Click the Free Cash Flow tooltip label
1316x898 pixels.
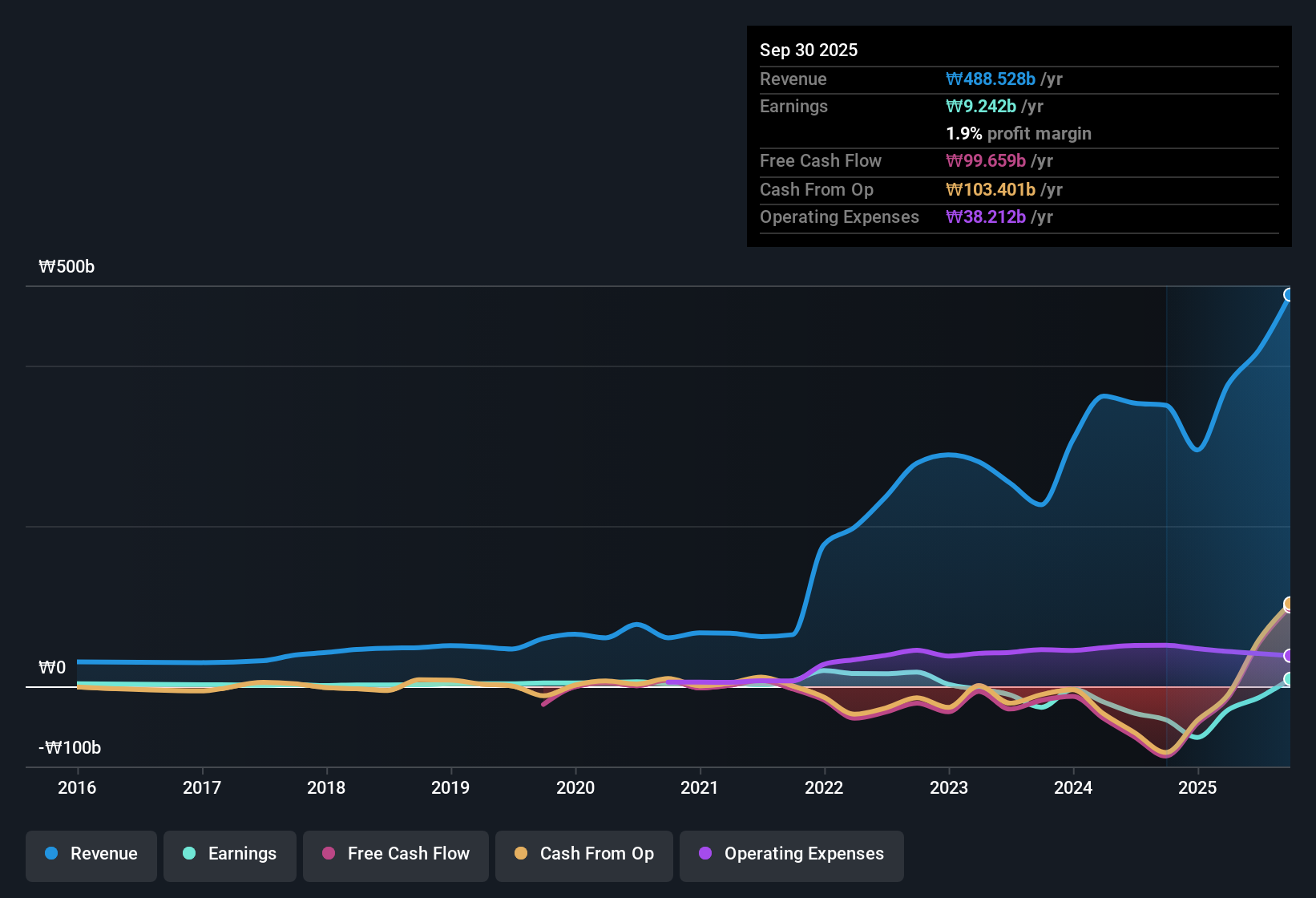tap(821, 161)
